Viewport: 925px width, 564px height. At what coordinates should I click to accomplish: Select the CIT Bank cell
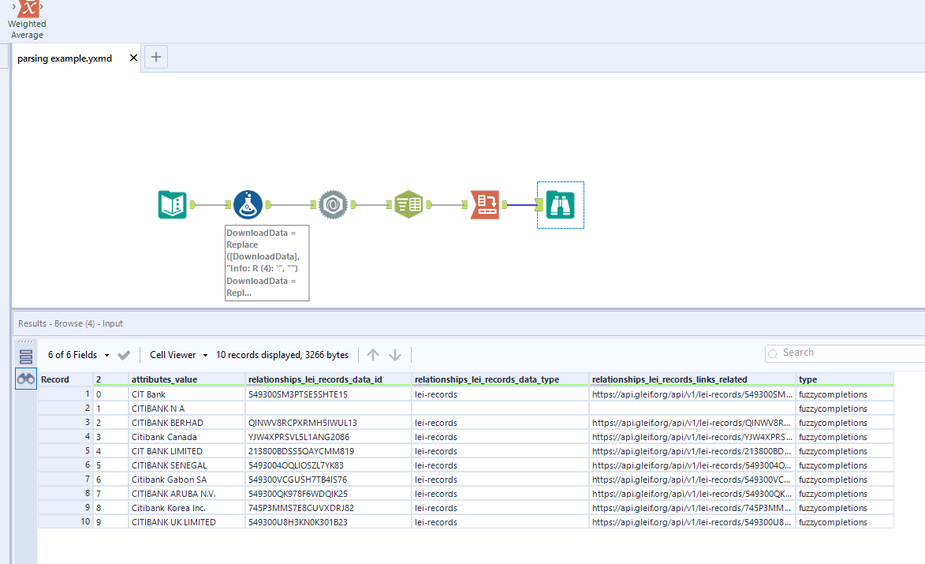(x=186, y=394)
